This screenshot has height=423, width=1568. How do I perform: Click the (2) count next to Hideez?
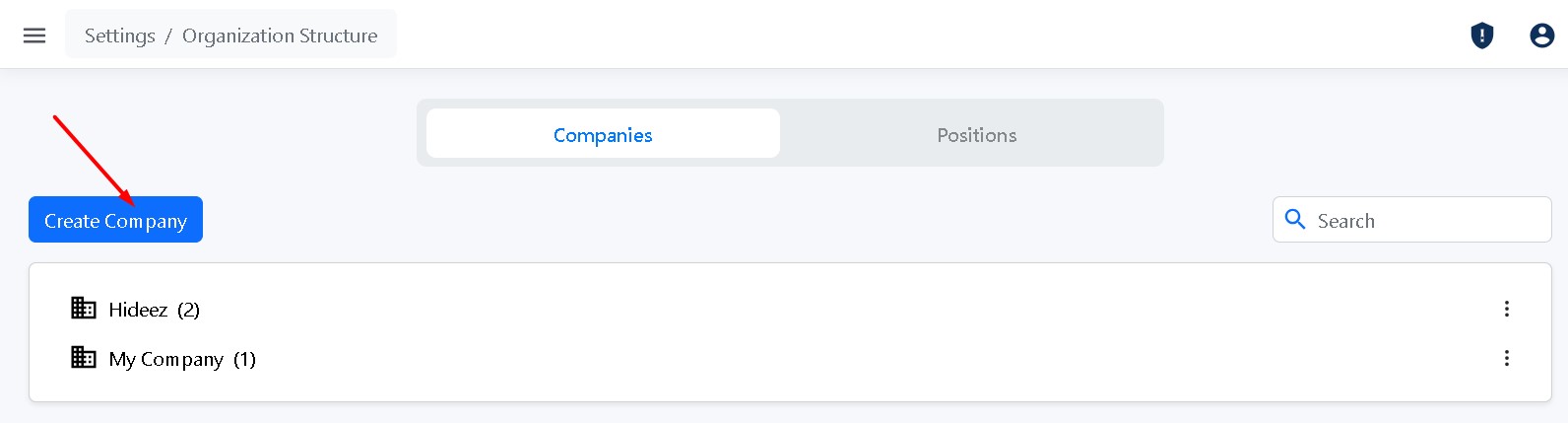[x=188, y=310]
